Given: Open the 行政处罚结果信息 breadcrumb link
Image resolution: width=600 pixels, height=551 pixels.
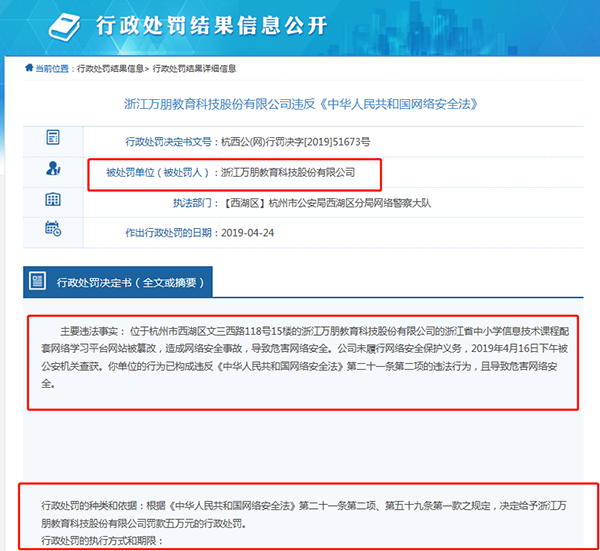Looking at the screenshot, I should click(110, 69).
